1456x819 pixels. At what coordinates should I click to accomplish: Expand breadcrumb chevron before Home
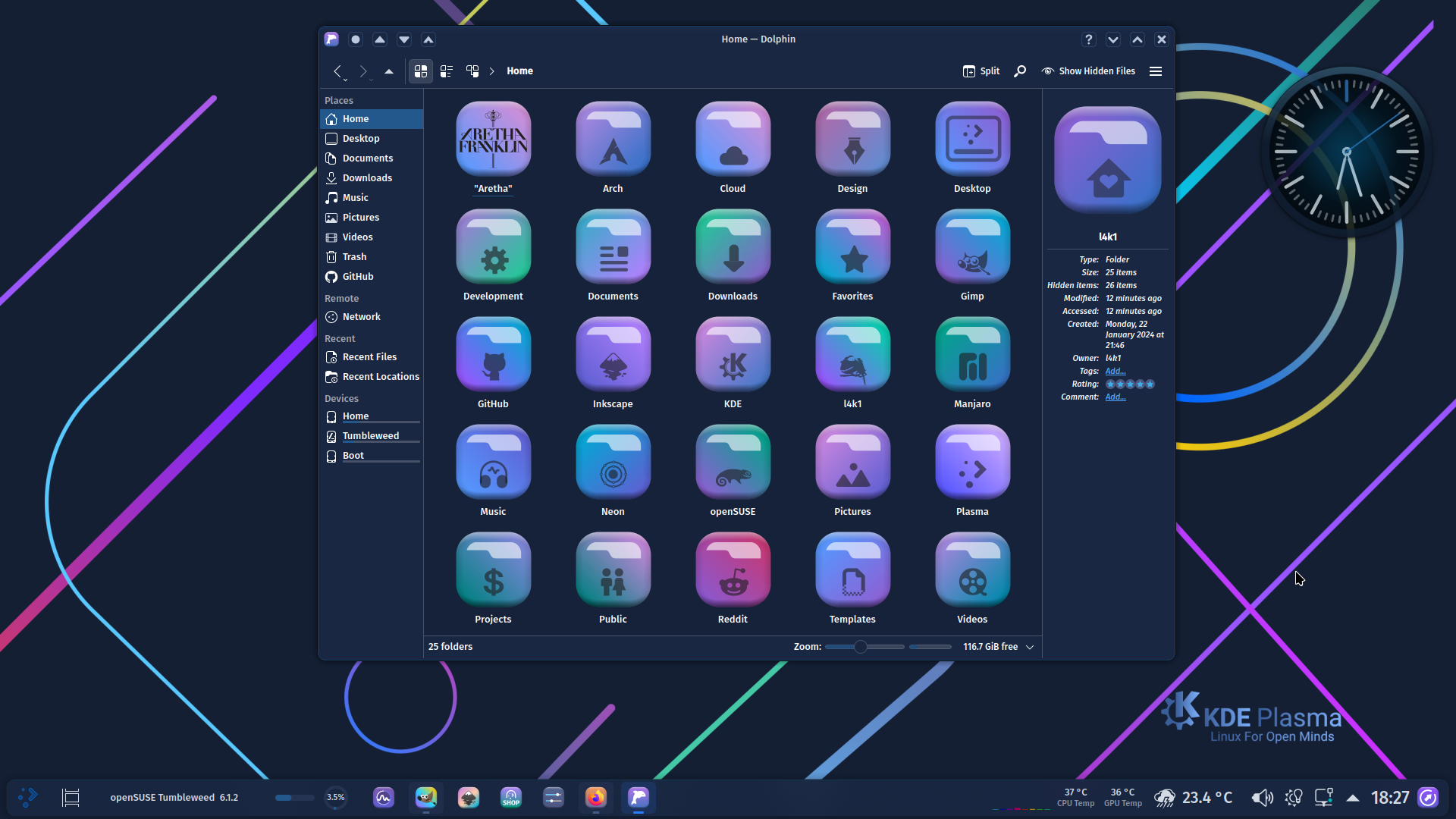492,71
